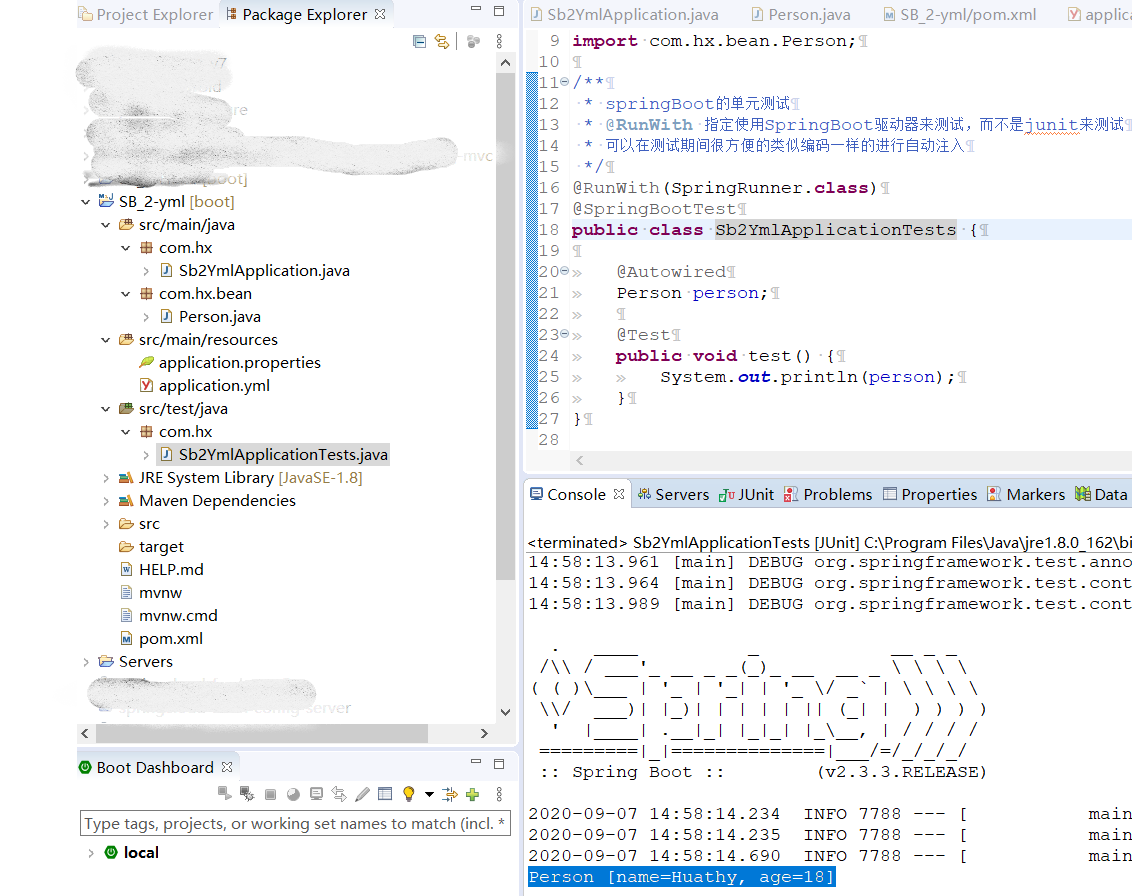
Task: Select application.yml file
Action: pyautogui.click(x=204, y=386)
